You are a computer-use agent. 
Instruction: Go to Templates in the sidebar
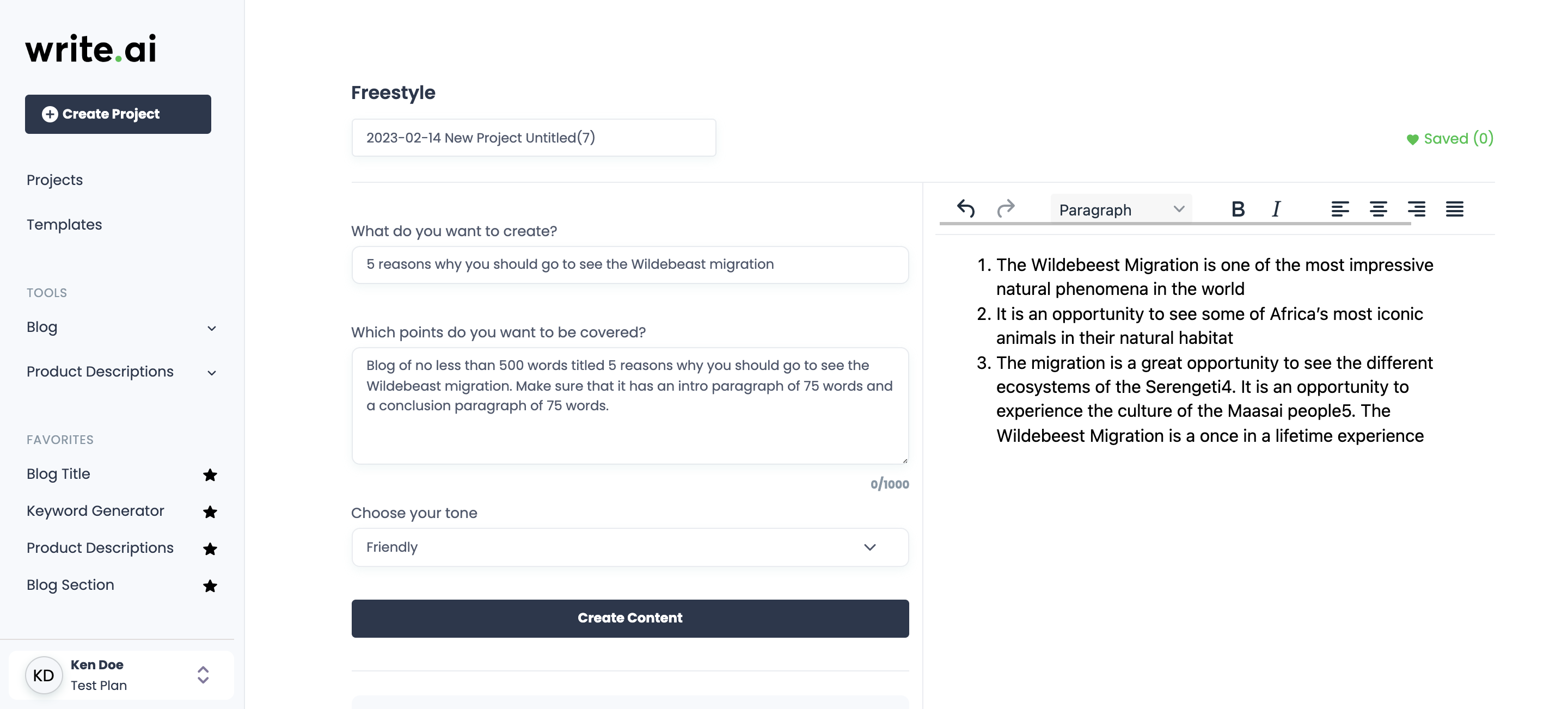pos(64,225)
